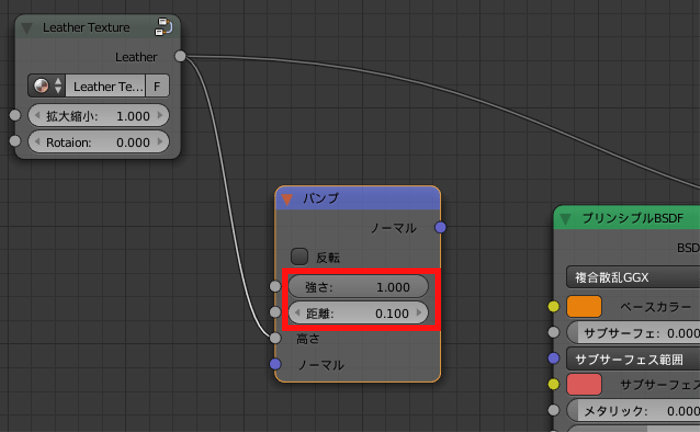The width and height of the screenshot is (700, 432).
Task: Click the 強さ value field
Action: coord(358,287)
